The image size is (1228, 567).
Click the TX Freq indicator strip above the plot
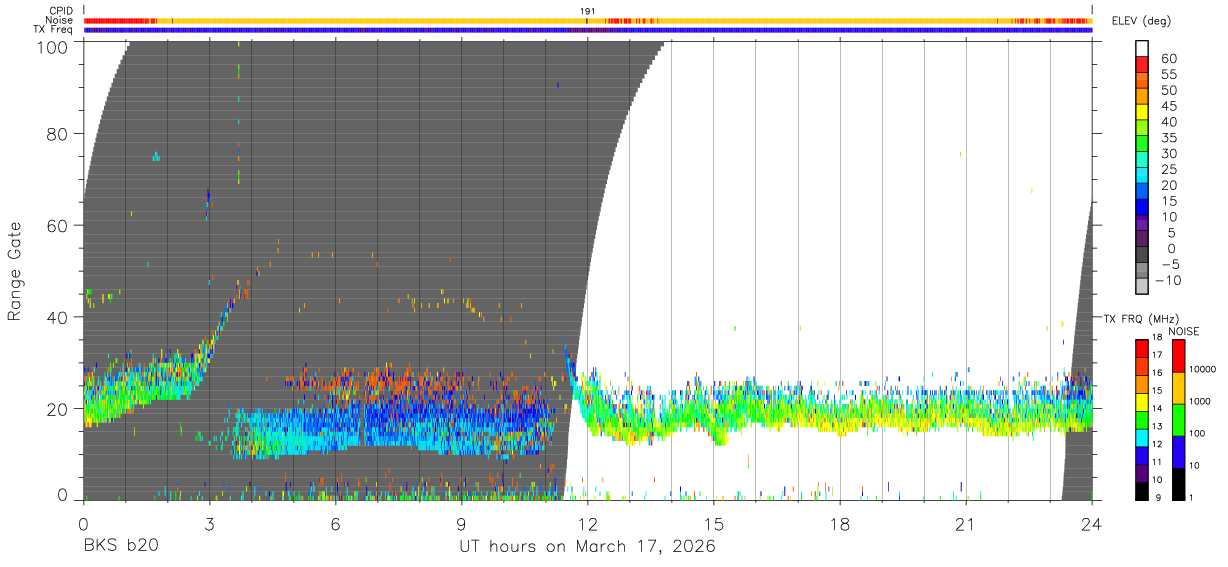[588, 29]
